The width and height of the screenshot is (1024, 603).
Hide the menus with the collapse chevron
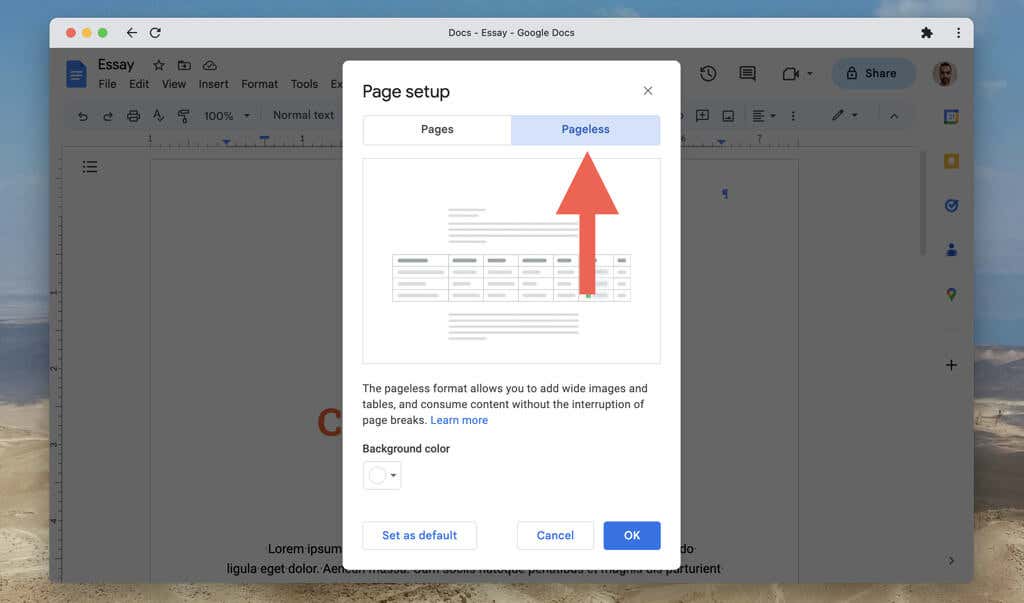[894, 116]
